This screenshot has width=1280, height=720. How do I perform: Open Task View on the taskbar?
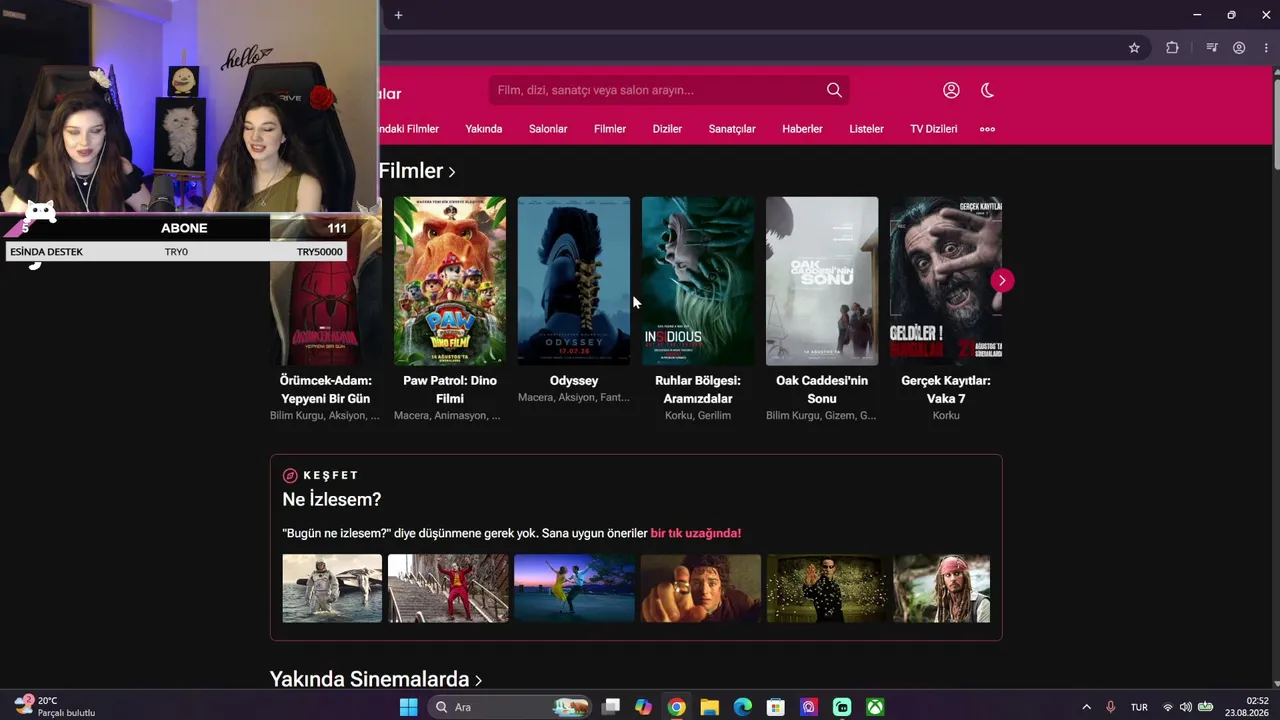click(611, 707)
